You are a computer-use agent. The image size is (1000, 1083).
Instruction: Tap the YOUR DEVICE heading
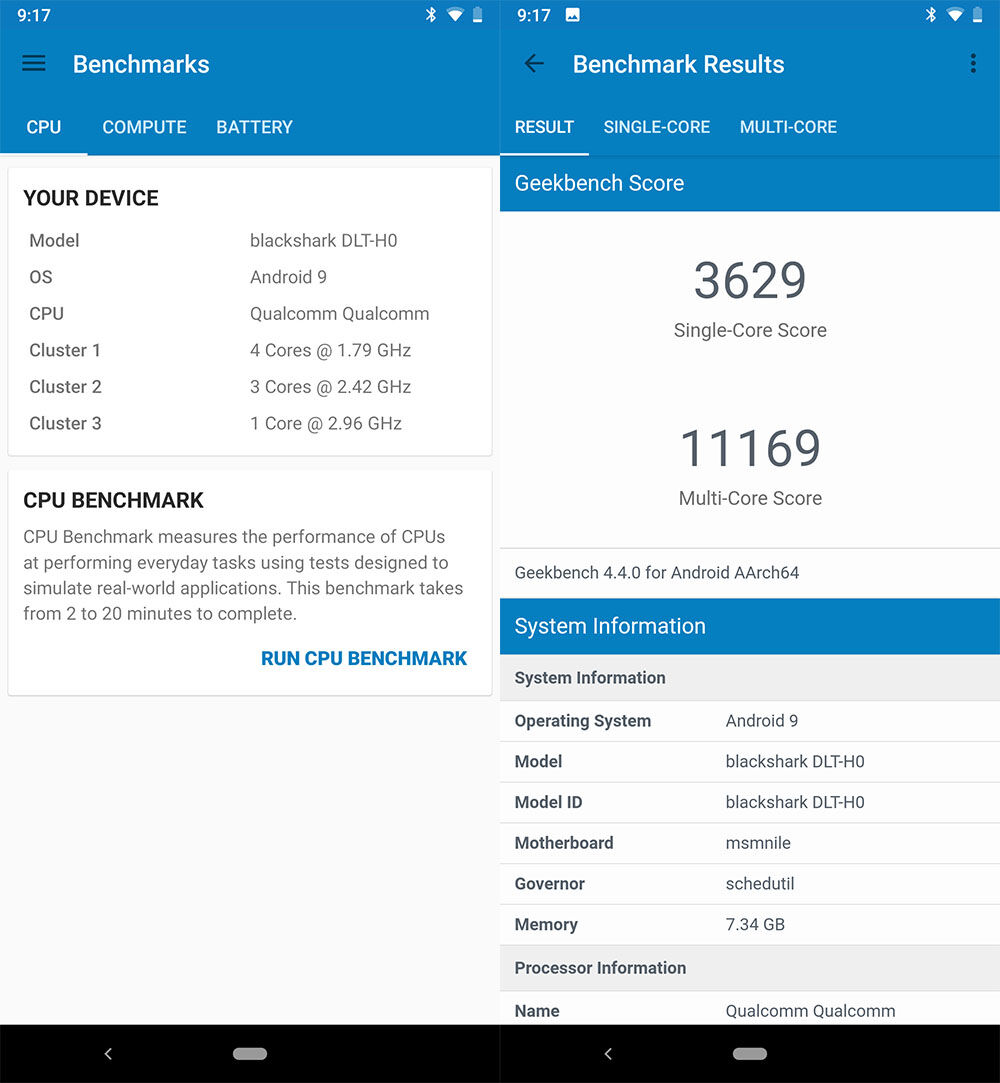90,198
